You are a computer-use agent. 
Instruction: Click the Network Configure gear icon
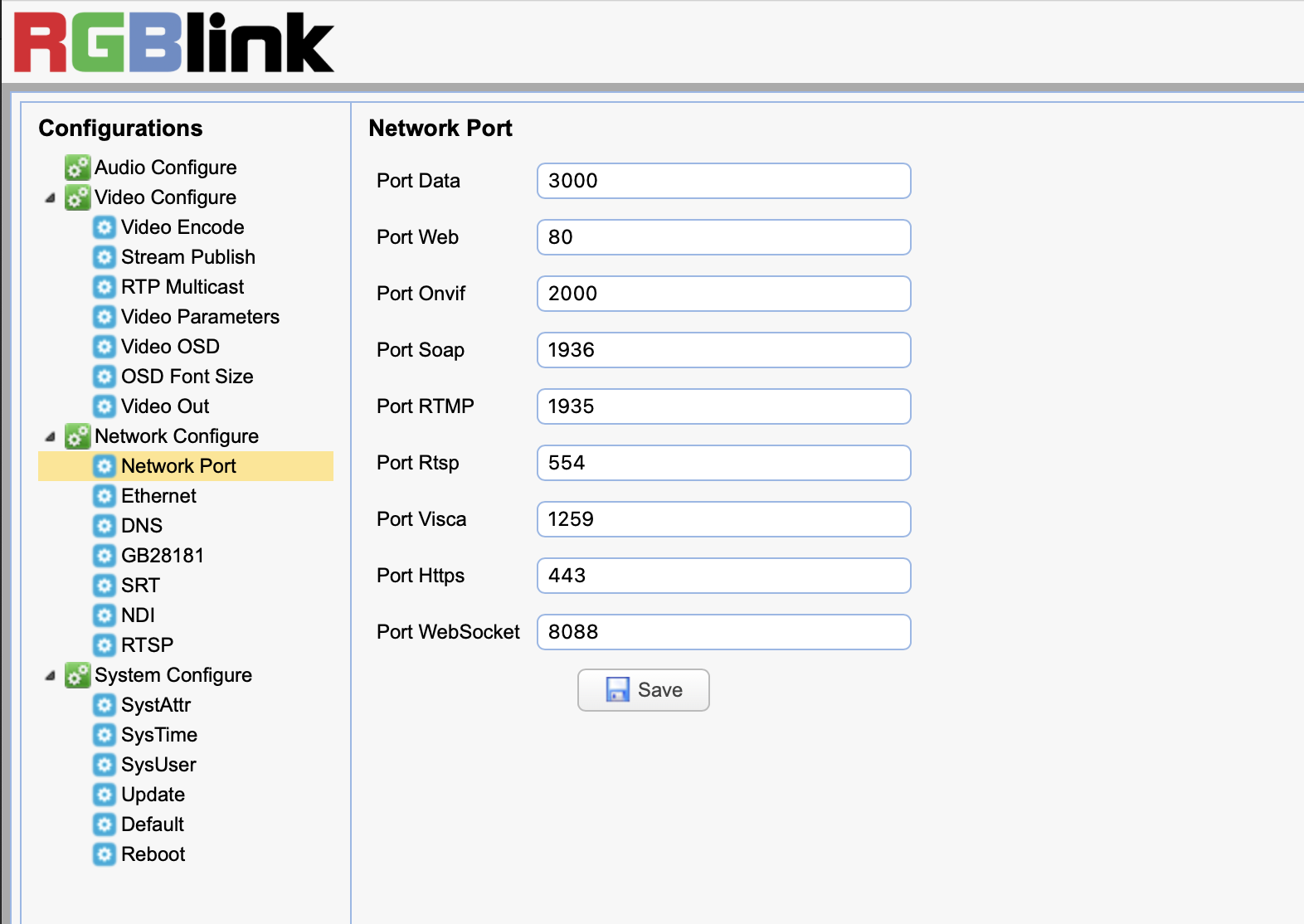[77, 436]
